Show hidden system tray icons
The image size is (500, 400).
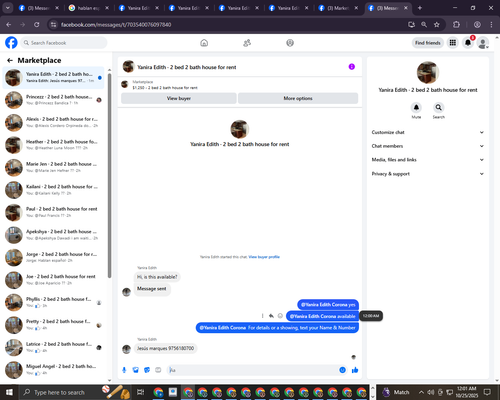(421, 392)
